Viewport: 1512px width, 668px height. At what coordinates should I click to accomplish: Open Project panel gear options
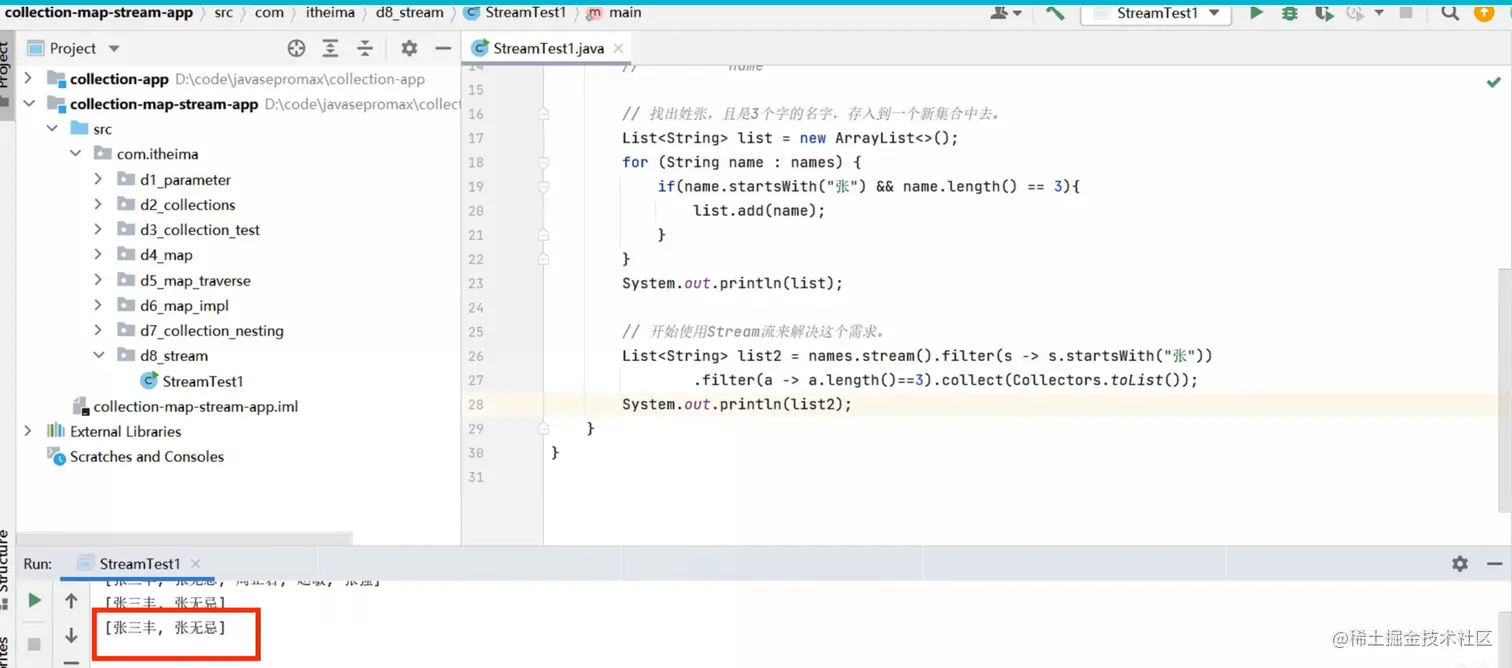point(409,48)
